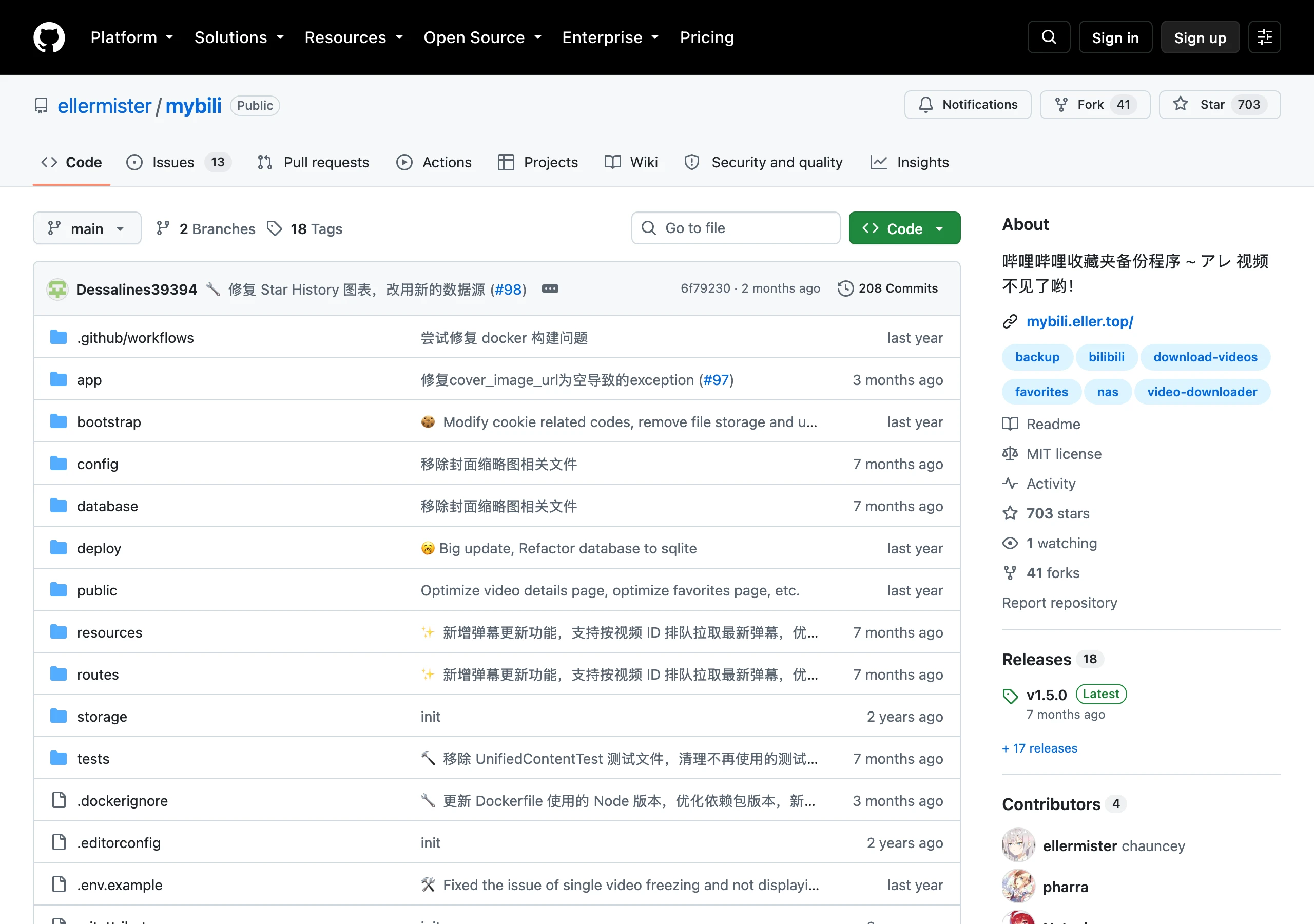Expand the Platform menu
This screenshot has width=1314, height=924.
click(x=132, y=37)
